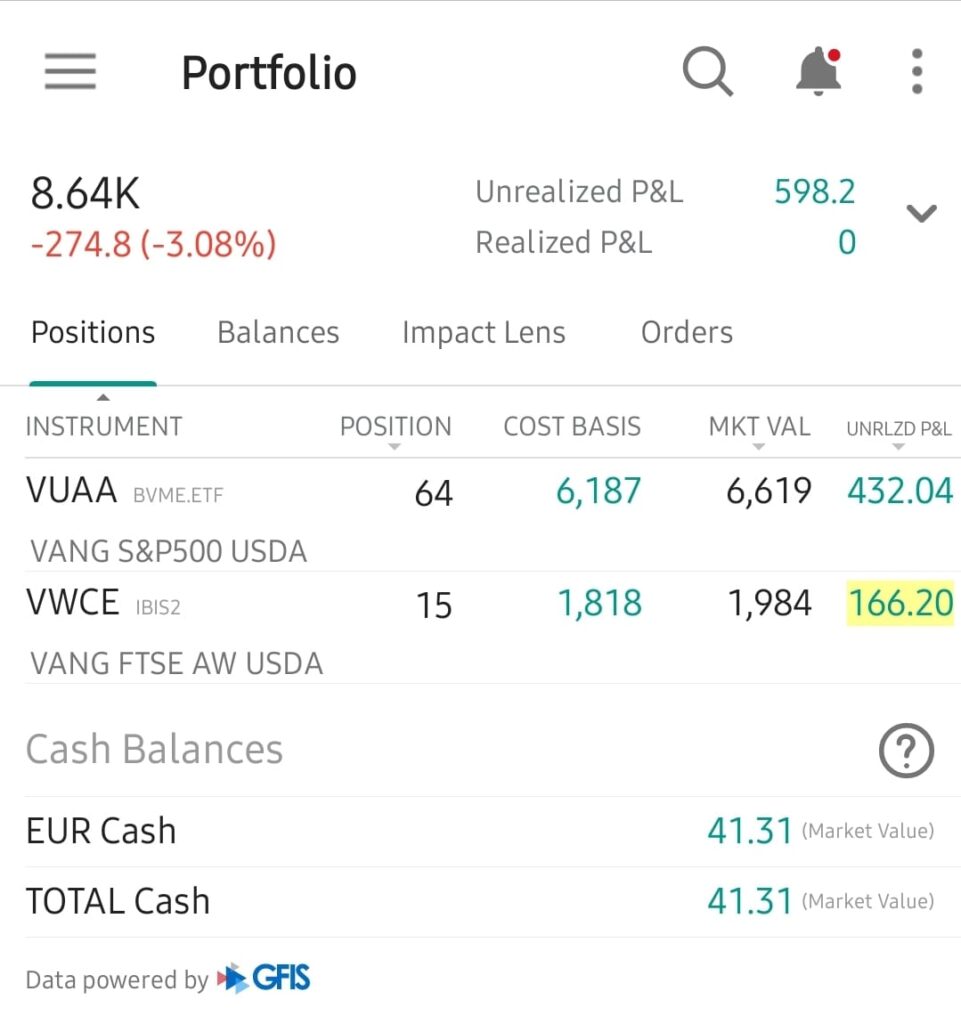The height and width of the screenshot is (1024, 961).
Task: Tap the search magnifier icon
Action: (707, 72)
